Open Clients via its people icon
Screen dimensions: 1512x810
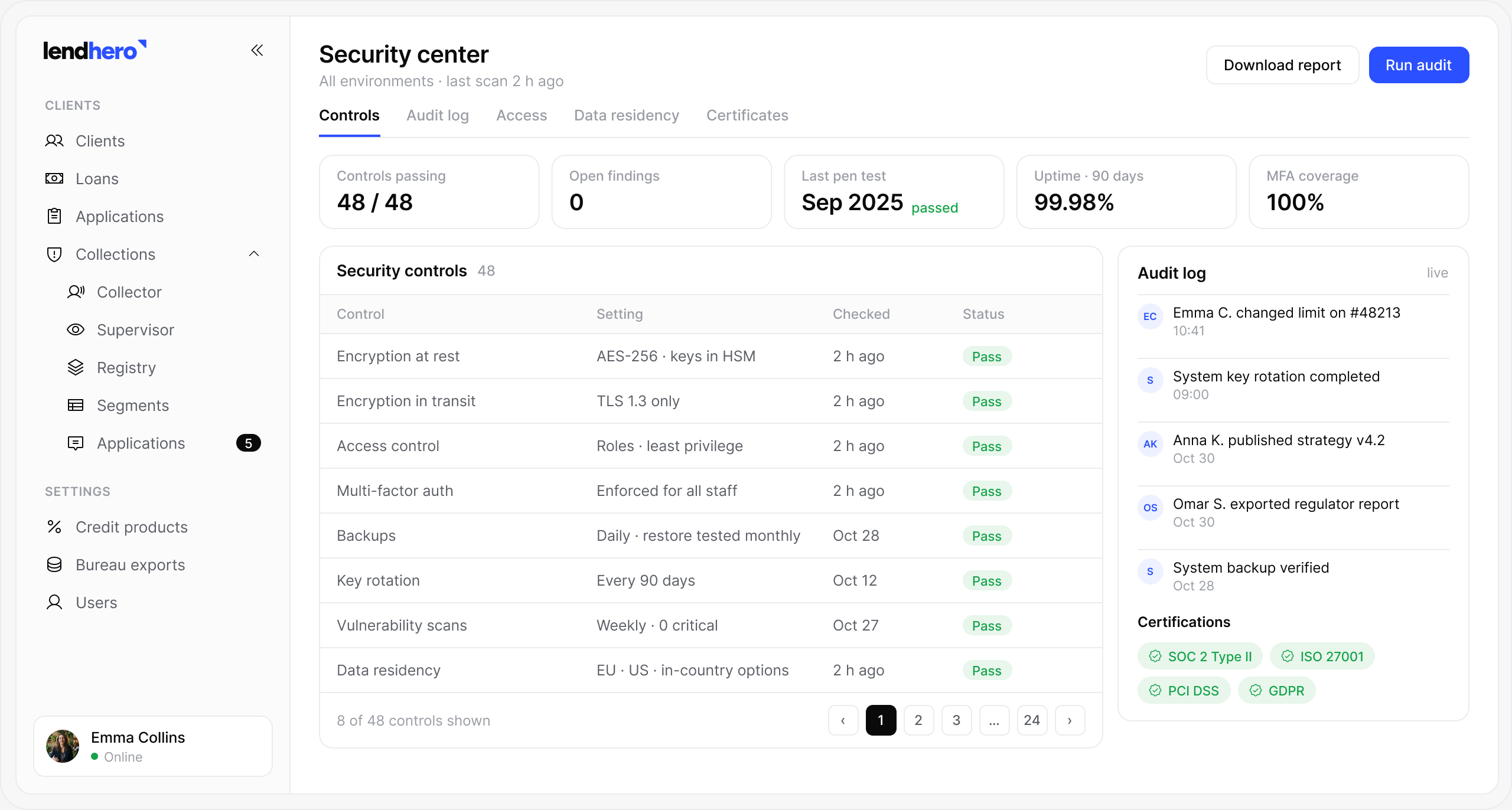(x=54, y=141)
